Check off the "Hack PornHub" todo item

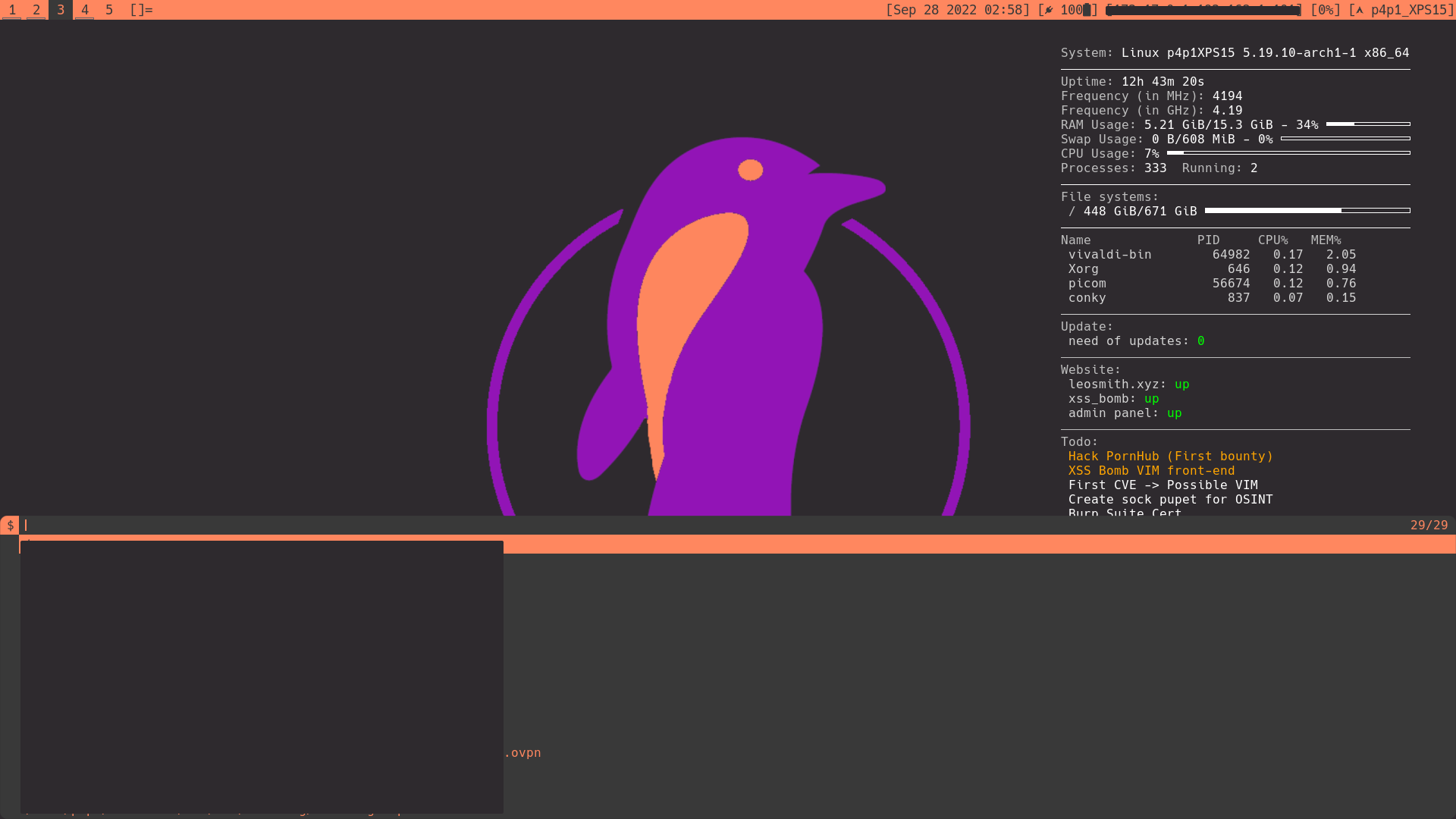pos(1170,456)
